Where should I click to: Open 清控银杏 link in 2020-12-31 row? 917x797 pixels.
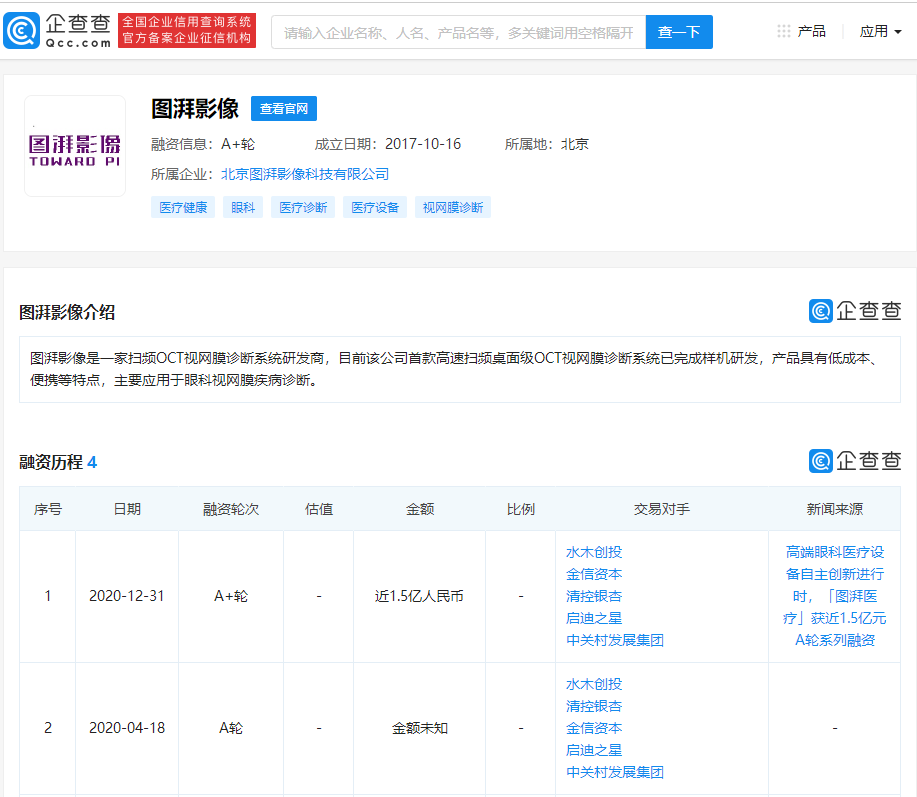click(x=594, y=596)
